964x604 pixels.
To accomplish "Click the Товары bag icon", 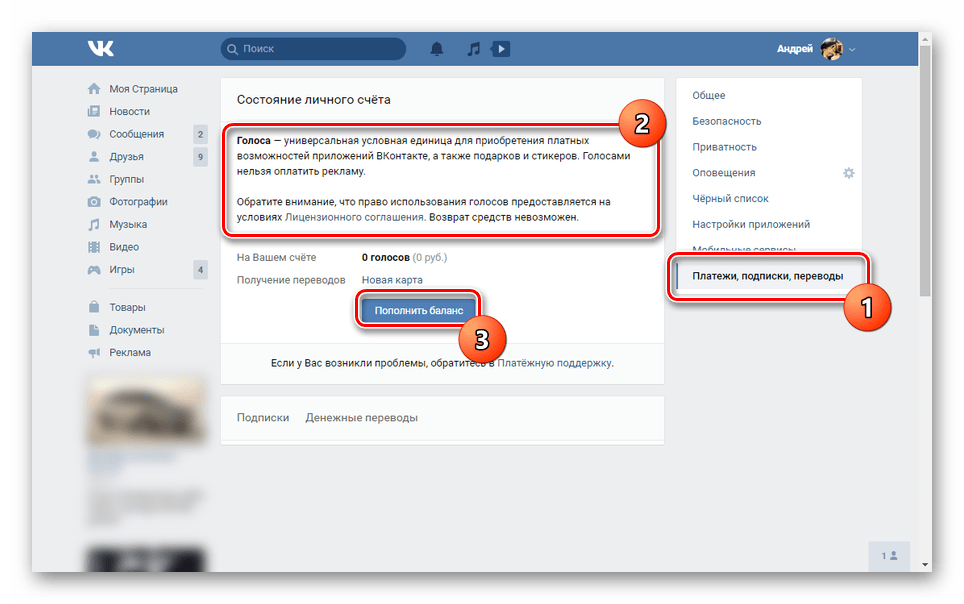I will tap(93, 307).
